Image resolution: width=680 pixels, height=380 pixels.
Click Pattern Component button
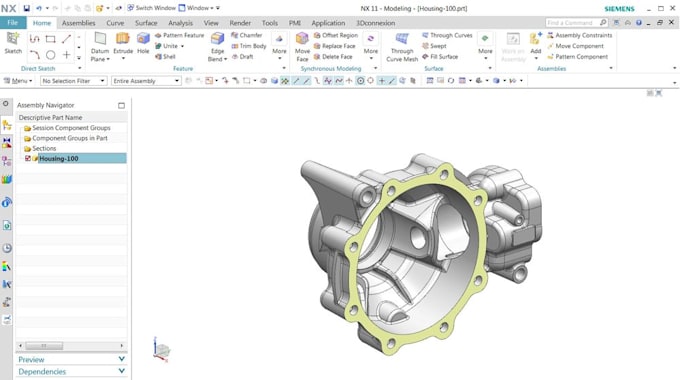click(x=578, y=56)
